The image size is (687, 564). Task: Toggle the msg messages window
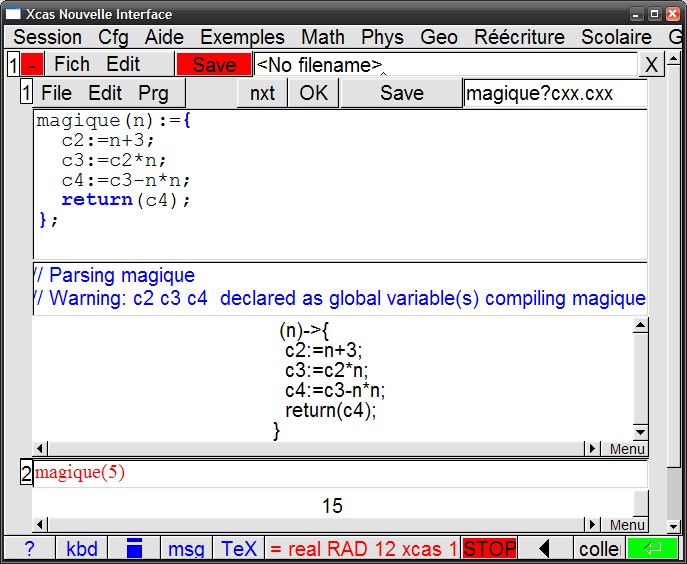(186, 548)
